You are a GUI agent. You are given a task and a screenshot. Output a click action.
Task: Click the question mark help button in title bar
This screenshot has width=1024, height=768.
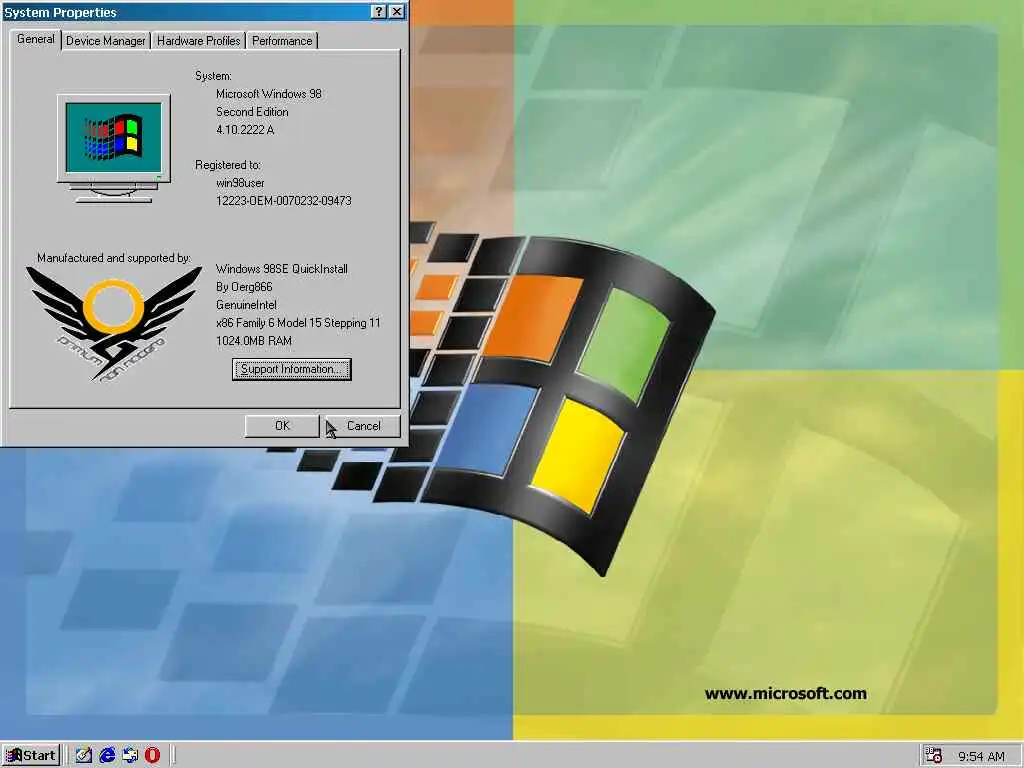pyautogui.click(x=379, y=12)
